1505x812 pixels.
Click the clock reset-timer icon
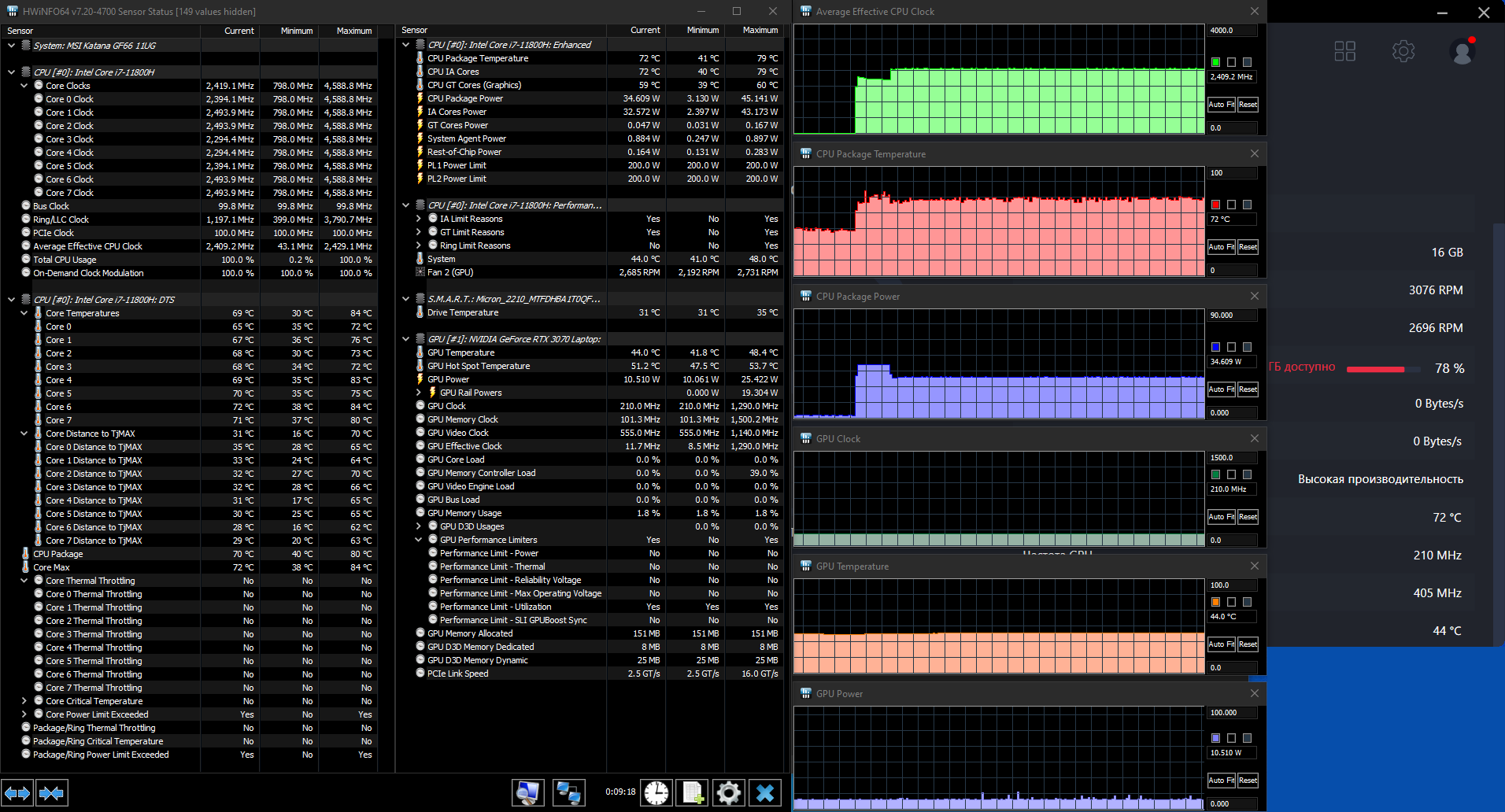(x=656, y=792)
